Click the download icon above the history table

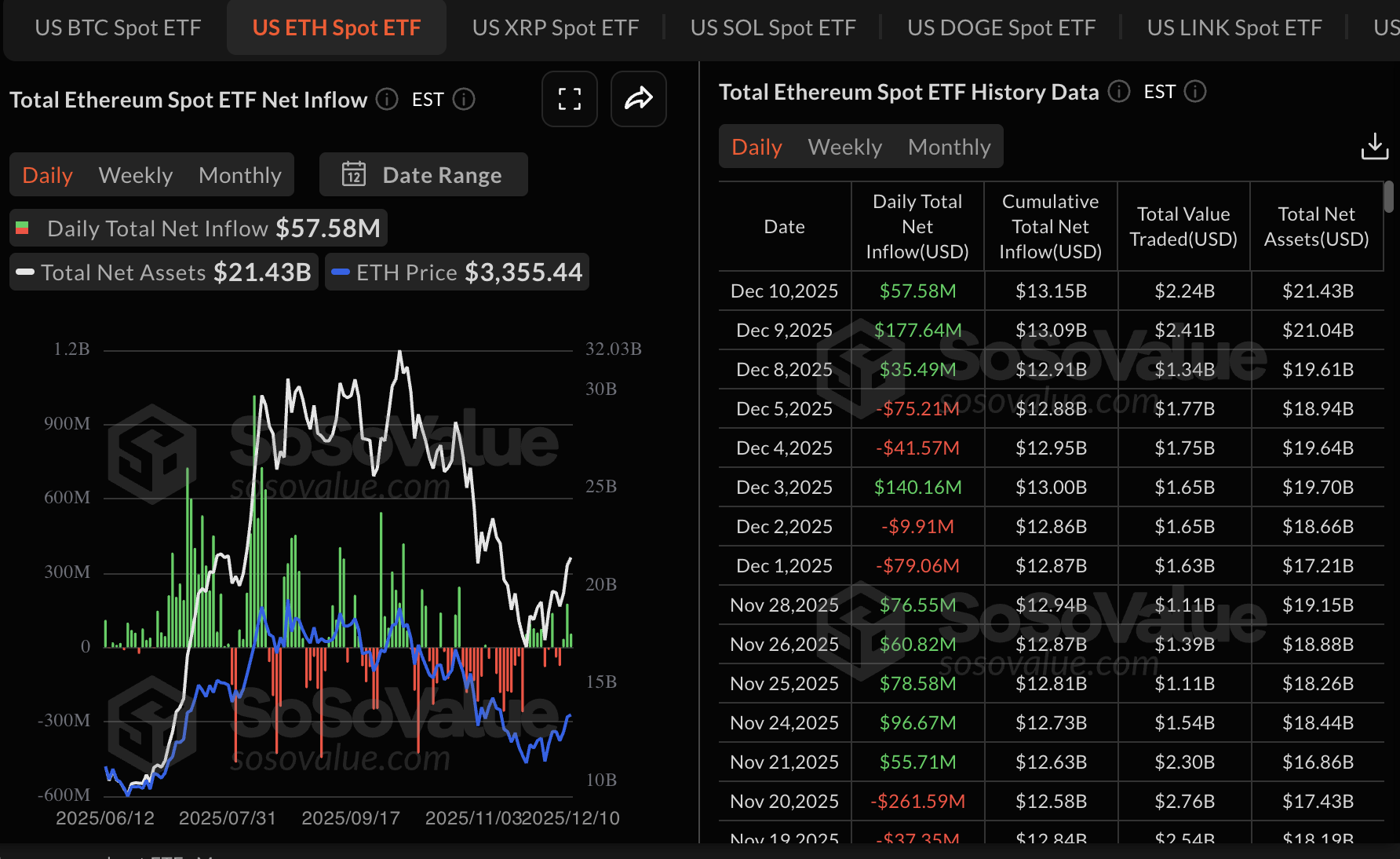1374,145
